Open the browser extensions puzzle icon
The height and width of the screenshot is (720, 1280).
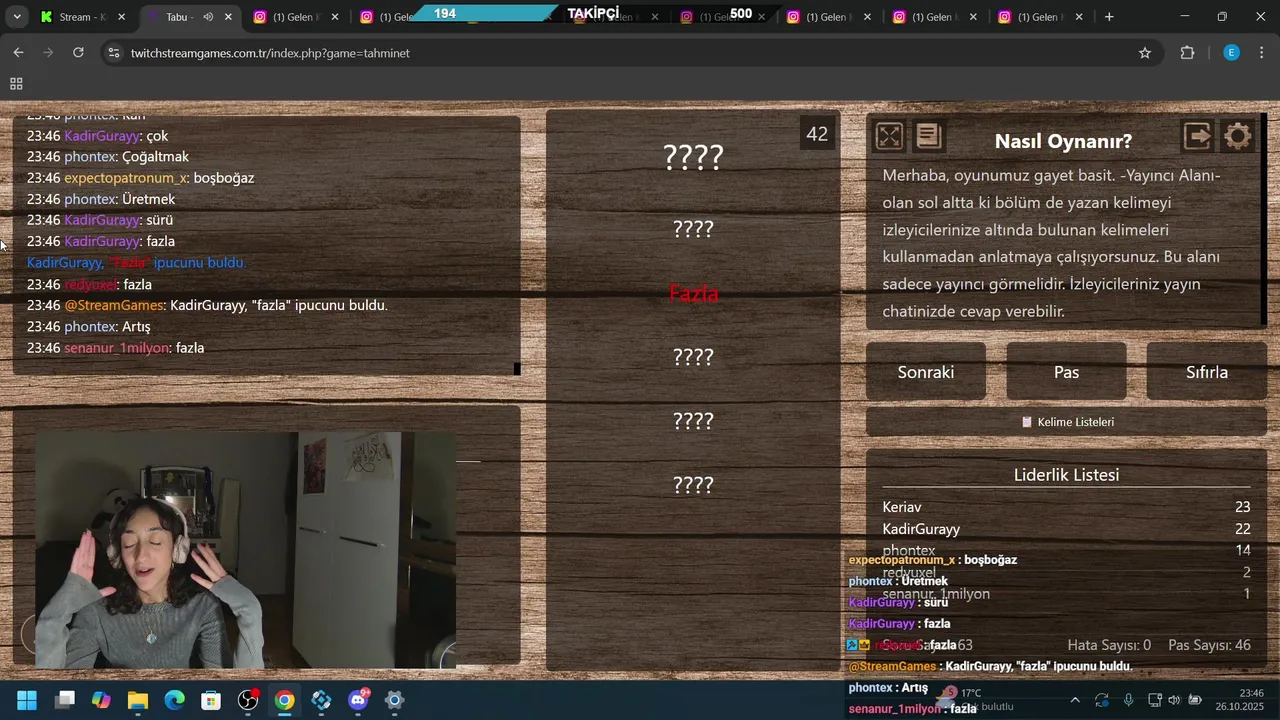[x=1187, y=53]
